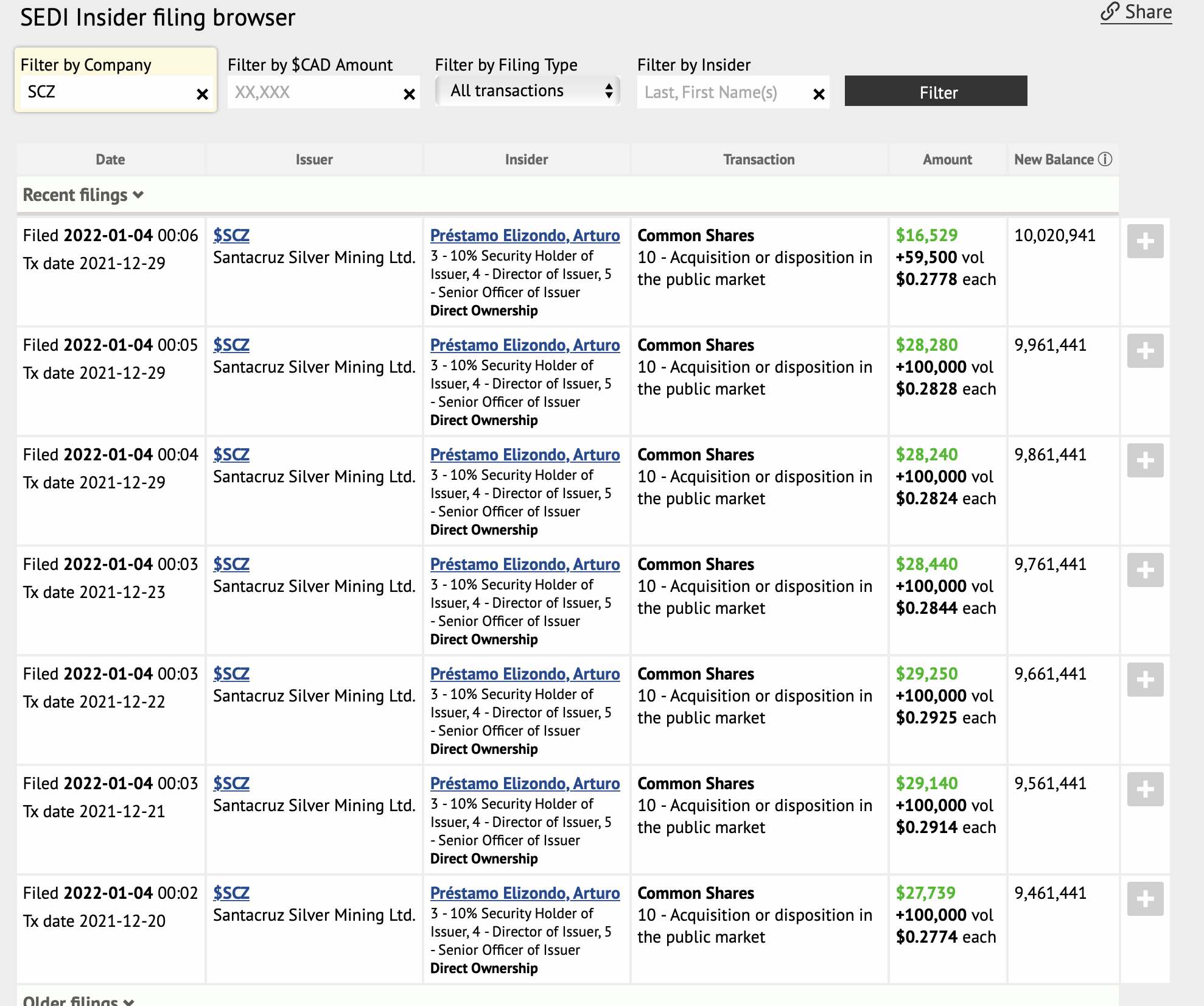
Task: Expand the filing with balance 9,561,441
Action: click(1144, 789)
